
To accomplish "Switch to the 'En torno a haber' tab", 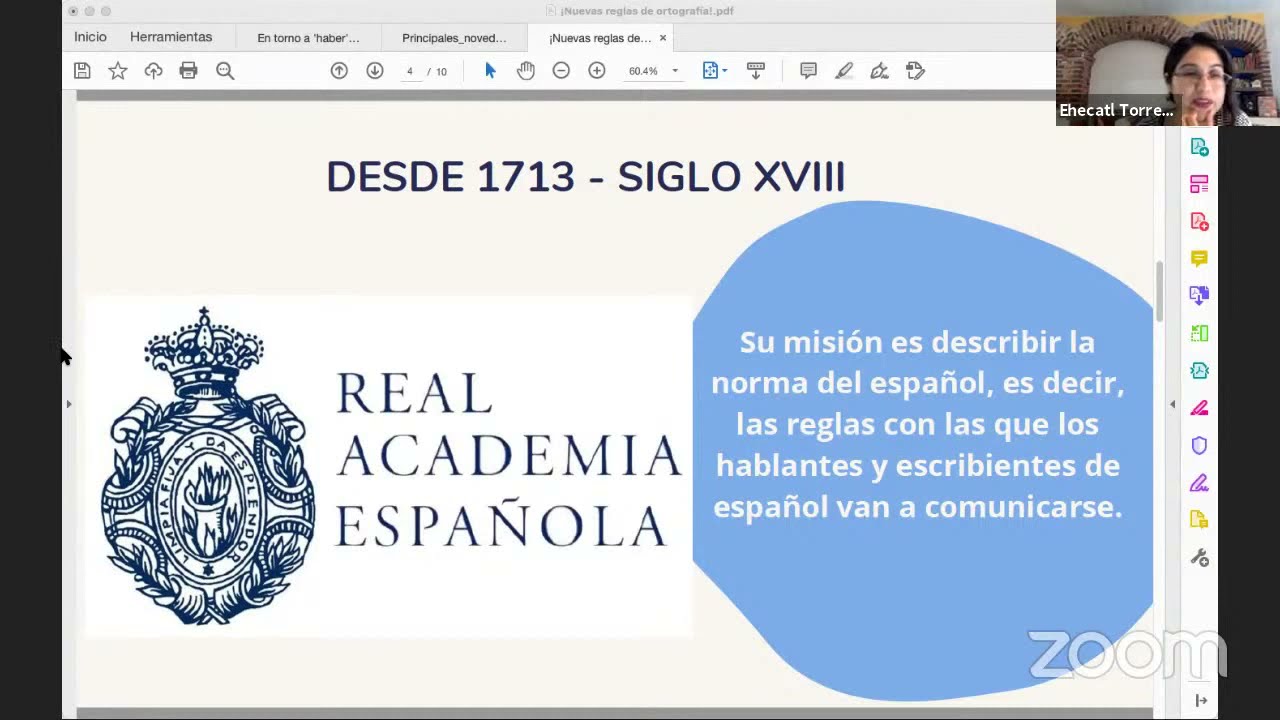I will click(308, 38).
